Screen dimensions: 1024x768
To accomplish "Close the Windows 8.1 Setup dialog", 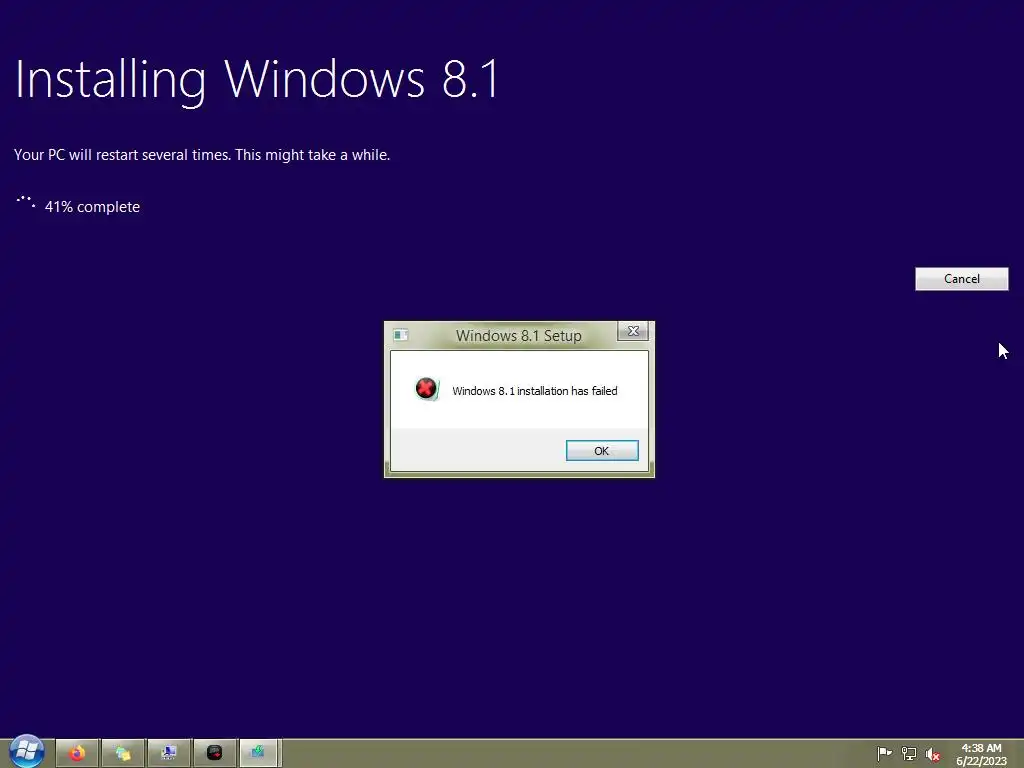I will click(633, 331).
